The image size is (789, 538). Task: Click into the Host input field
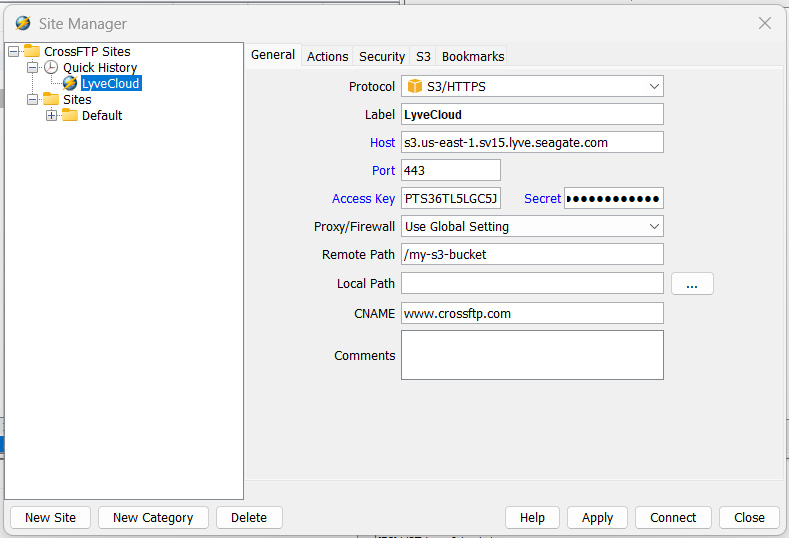[x=532, y=143]
